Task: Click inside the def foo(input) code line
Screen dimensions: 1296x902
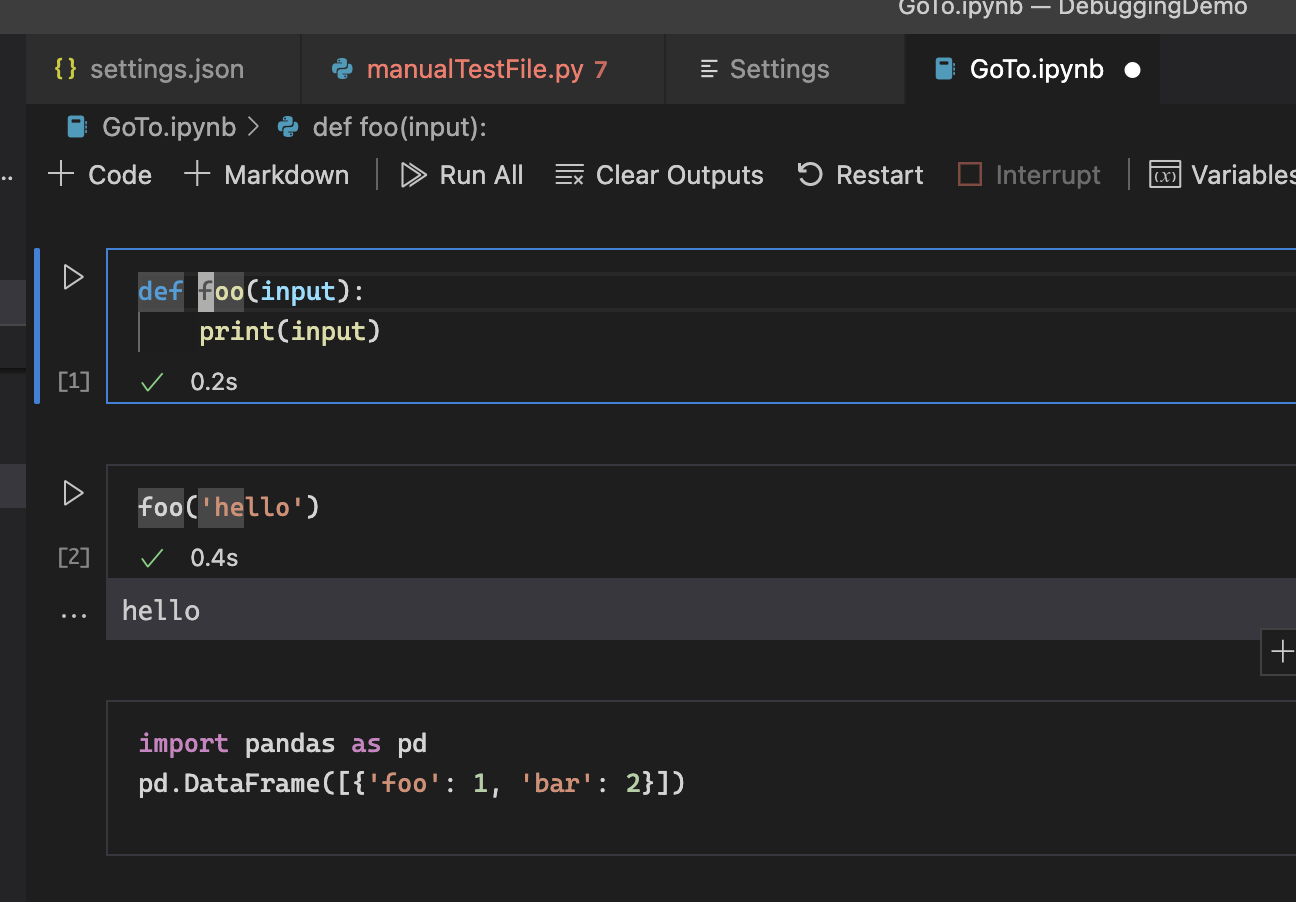Action: point(251,291)
